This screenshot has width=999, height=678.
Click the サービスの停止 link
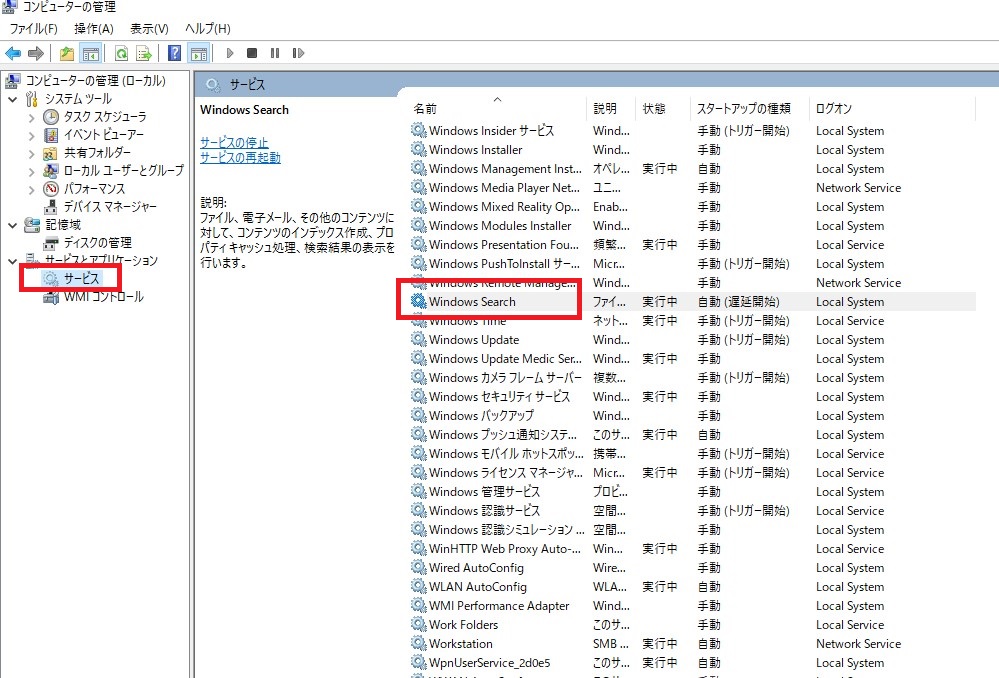pyautogui.click(x=234, y=142)
